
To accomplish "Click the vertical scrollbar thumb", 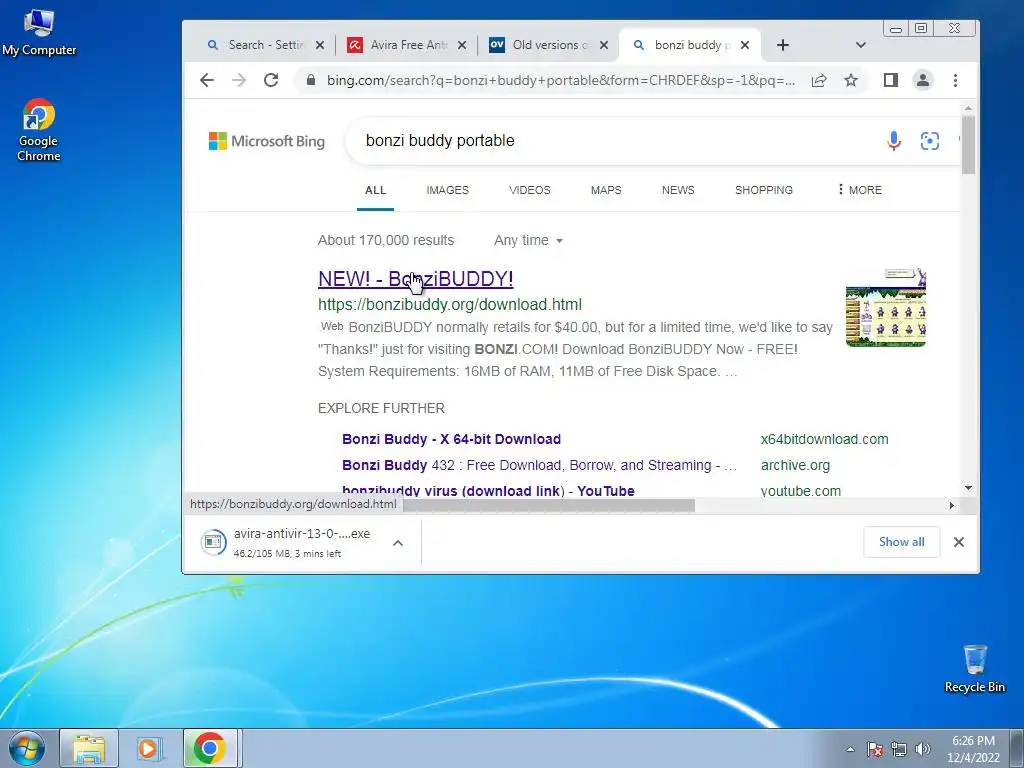I will pos(968,145).
